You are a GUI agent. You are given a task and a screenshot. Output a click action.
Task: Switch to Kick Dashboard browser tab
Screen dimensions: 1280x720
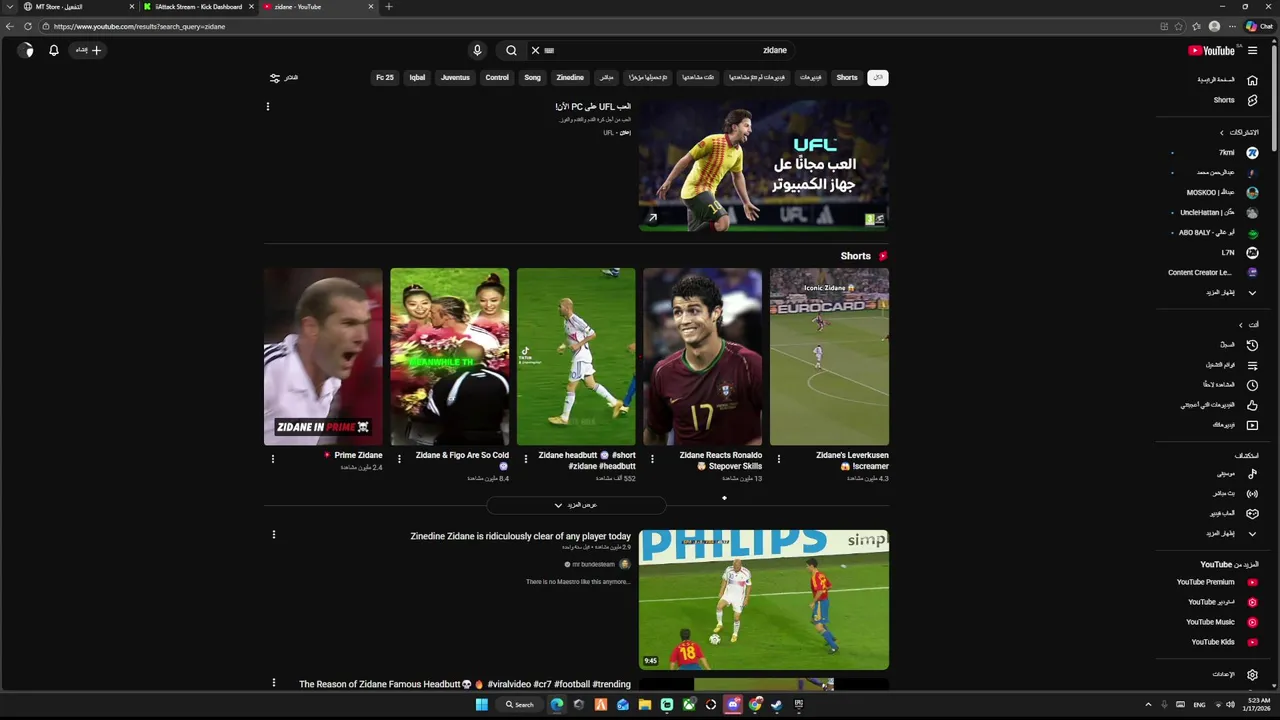click(x=198, y=7)
